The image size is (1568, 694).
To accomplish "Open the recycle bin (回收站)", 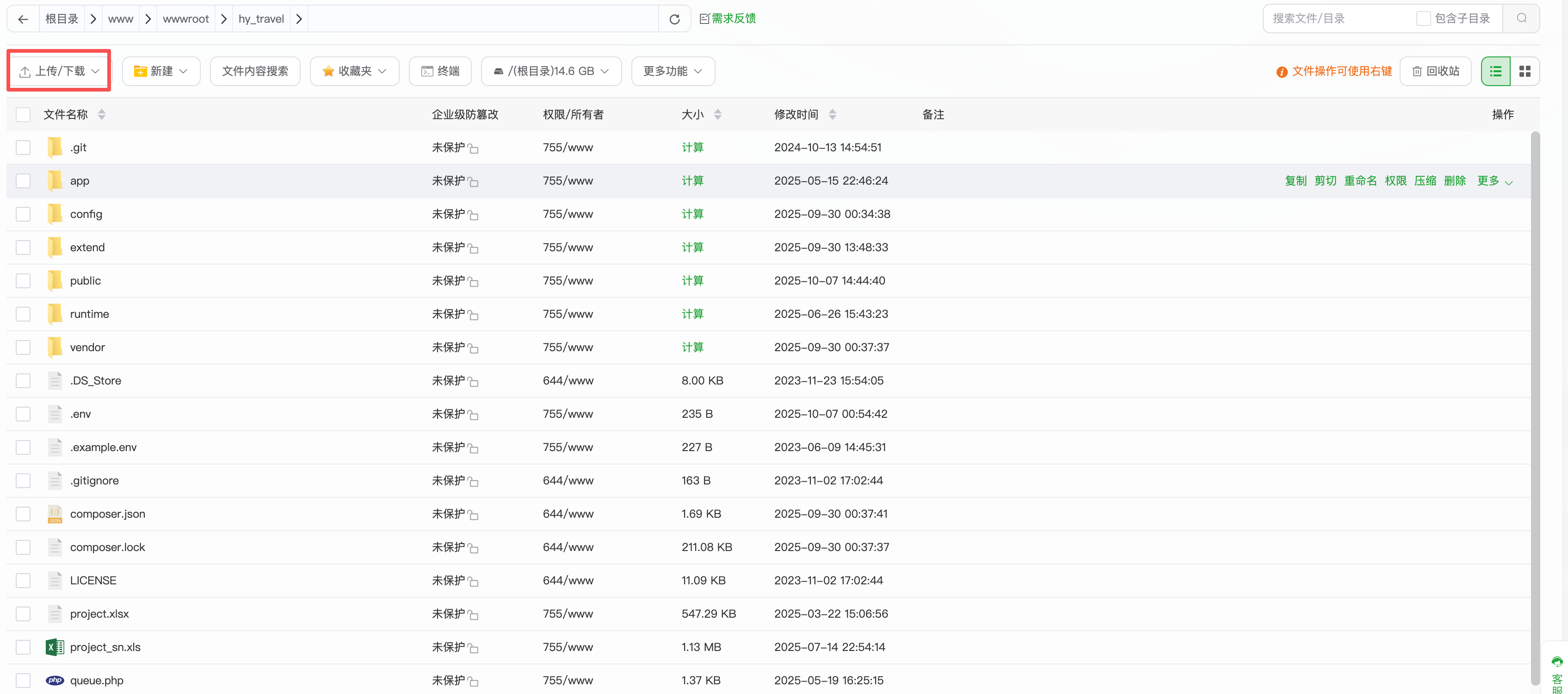I will [1435, 71].
